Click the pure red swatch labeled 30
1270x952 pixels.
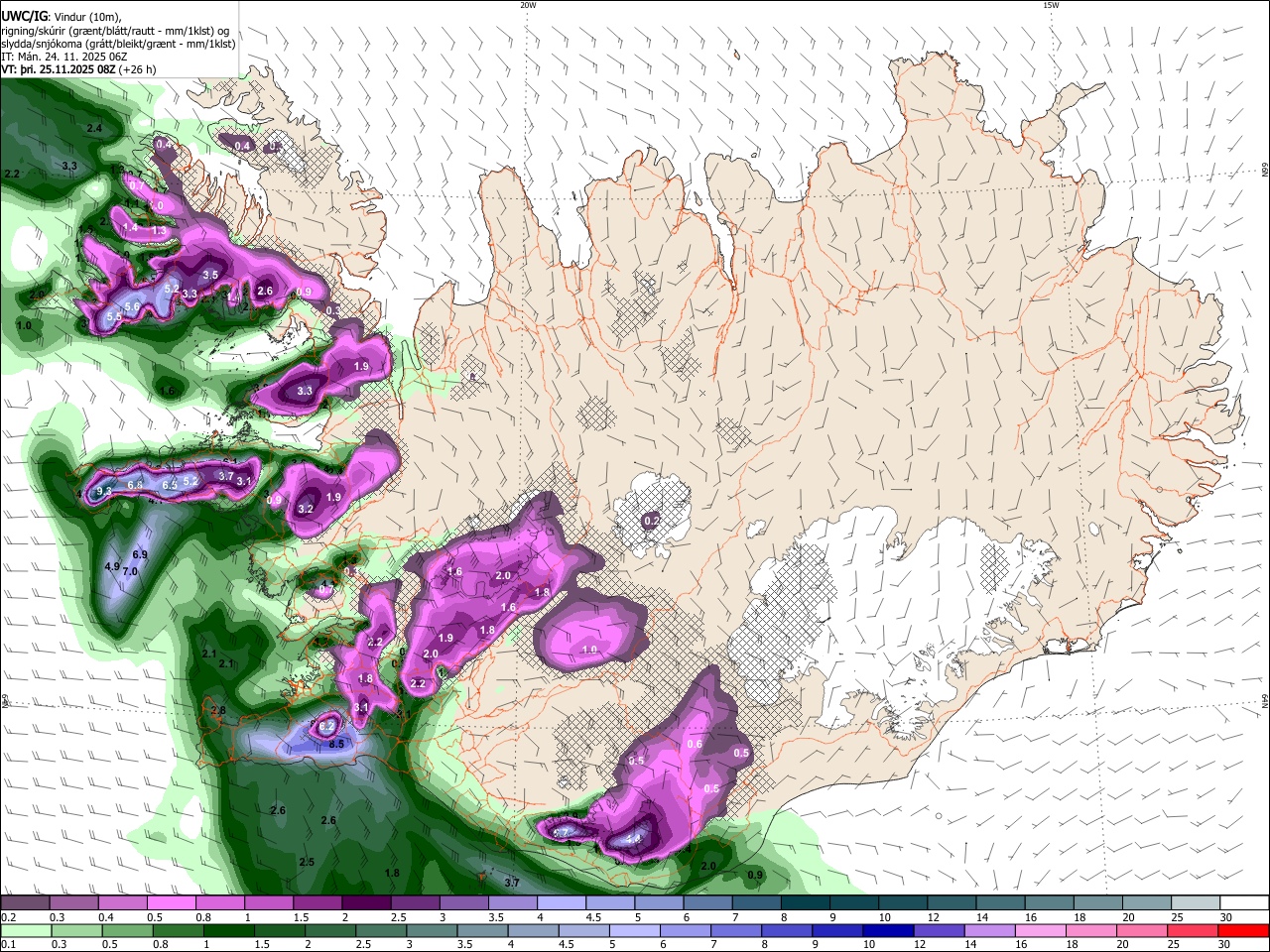click(1242, 930)
